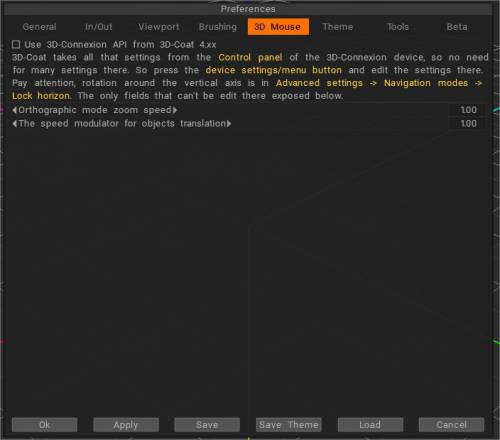Edit the Orthographic zoom speed value field
Viewport: 500px width, 440px height.
(467, 110)
